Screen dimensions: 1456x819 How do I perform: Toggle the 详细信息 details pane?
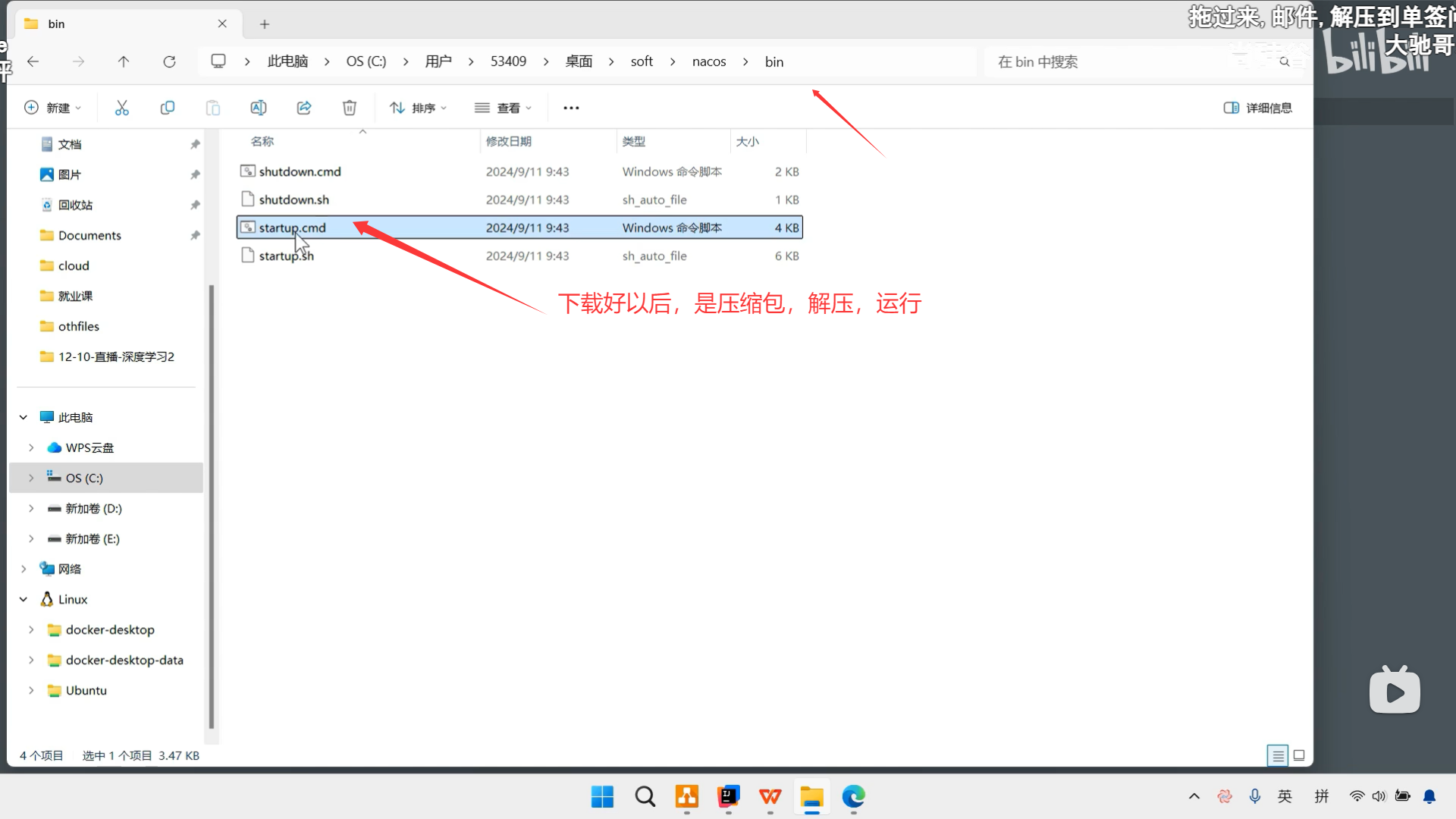coord(1258,108)
